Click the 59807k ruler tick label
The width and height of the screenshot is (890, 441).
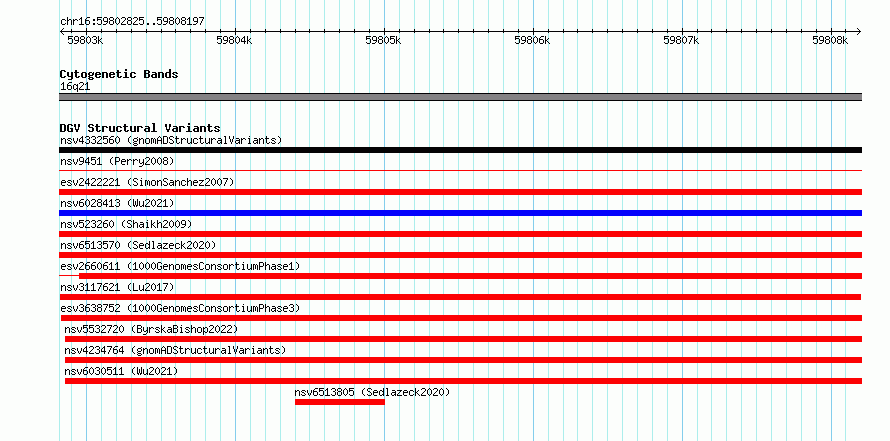(681, 40)
